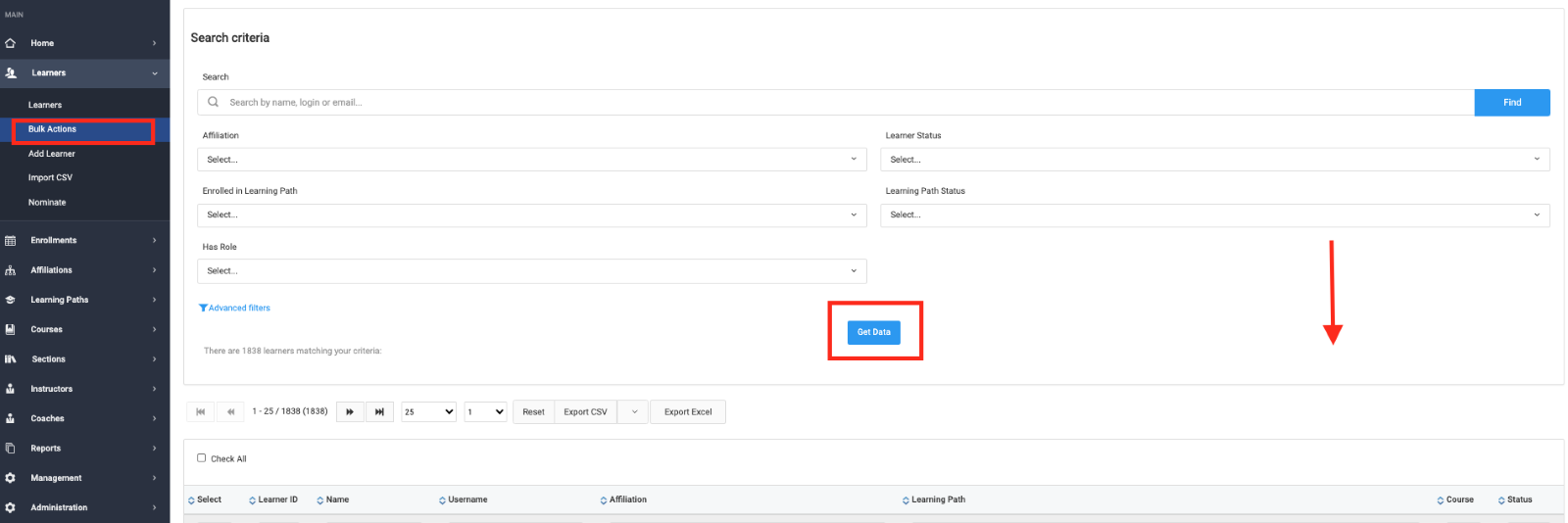Expand the Export CSV options arrow
The width and height of the screenshot is (1568, 523).
(634, 412)
